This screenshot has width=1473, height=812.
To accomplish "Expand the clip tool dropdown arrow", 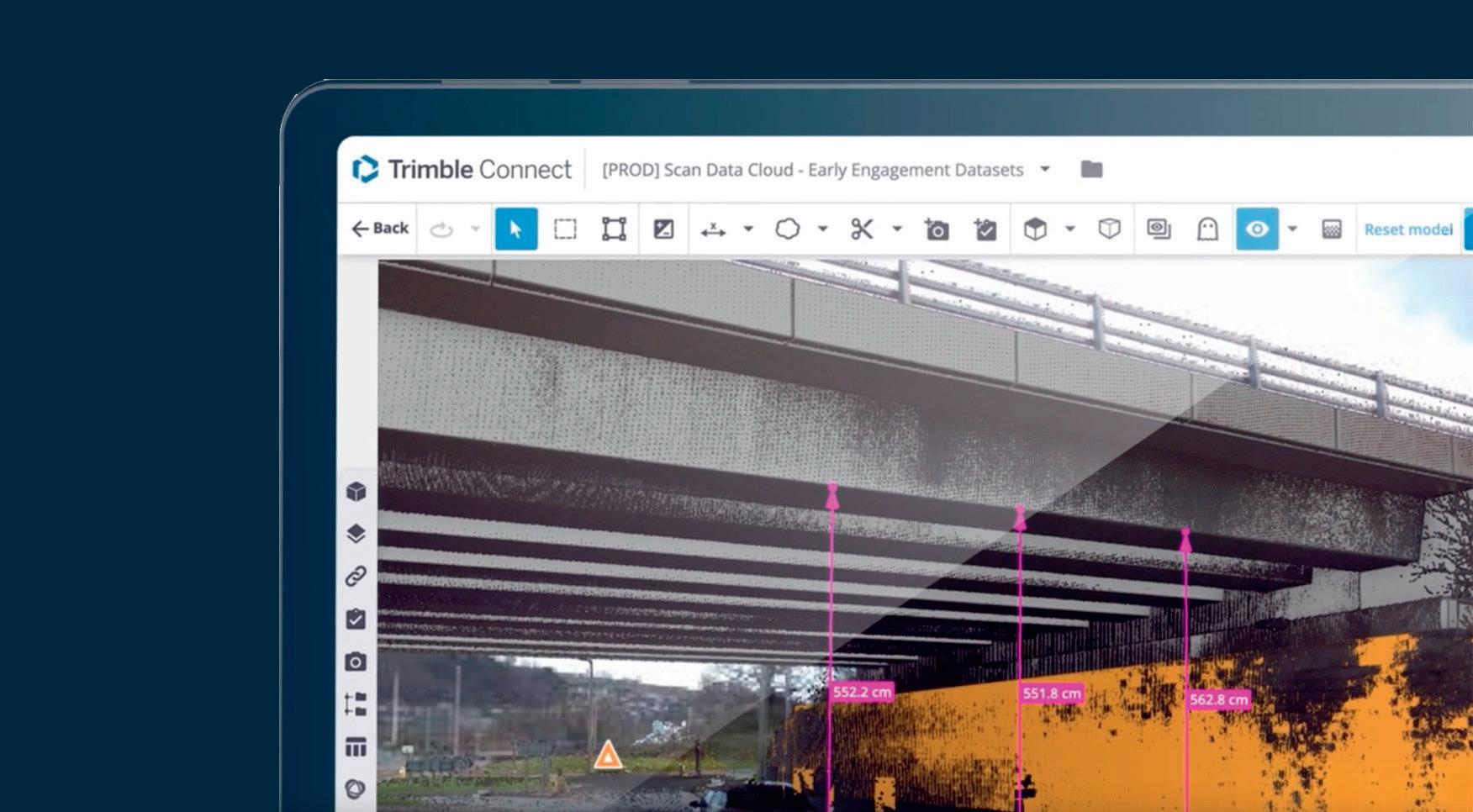I will [897, 229].
